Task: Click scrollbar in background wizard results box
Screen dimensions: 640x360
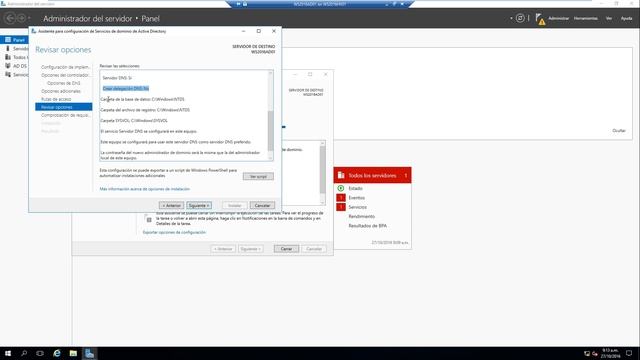Action: tap(322, 169)
